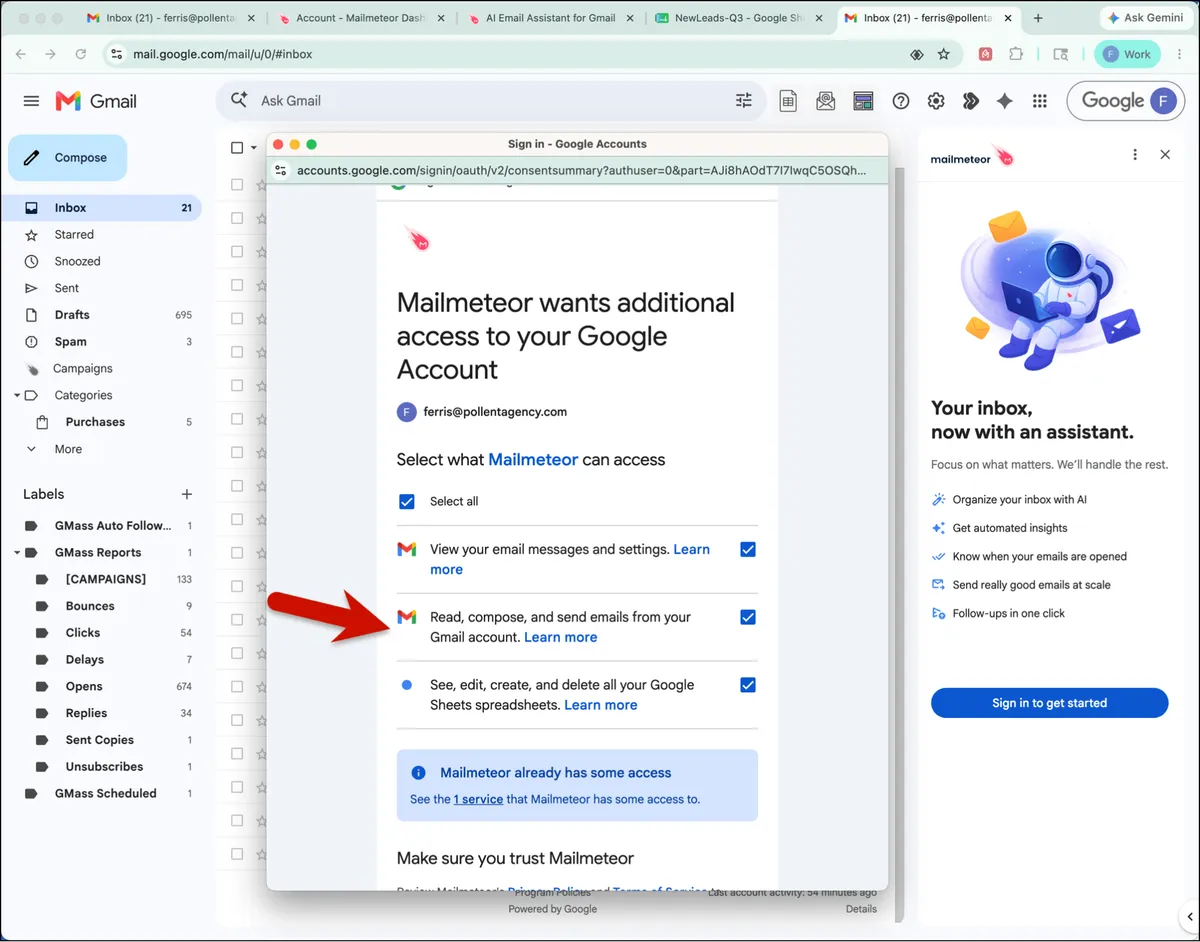Collapse the Categories section
Viewport: 1200px width, 942px height.
(17, 396)
